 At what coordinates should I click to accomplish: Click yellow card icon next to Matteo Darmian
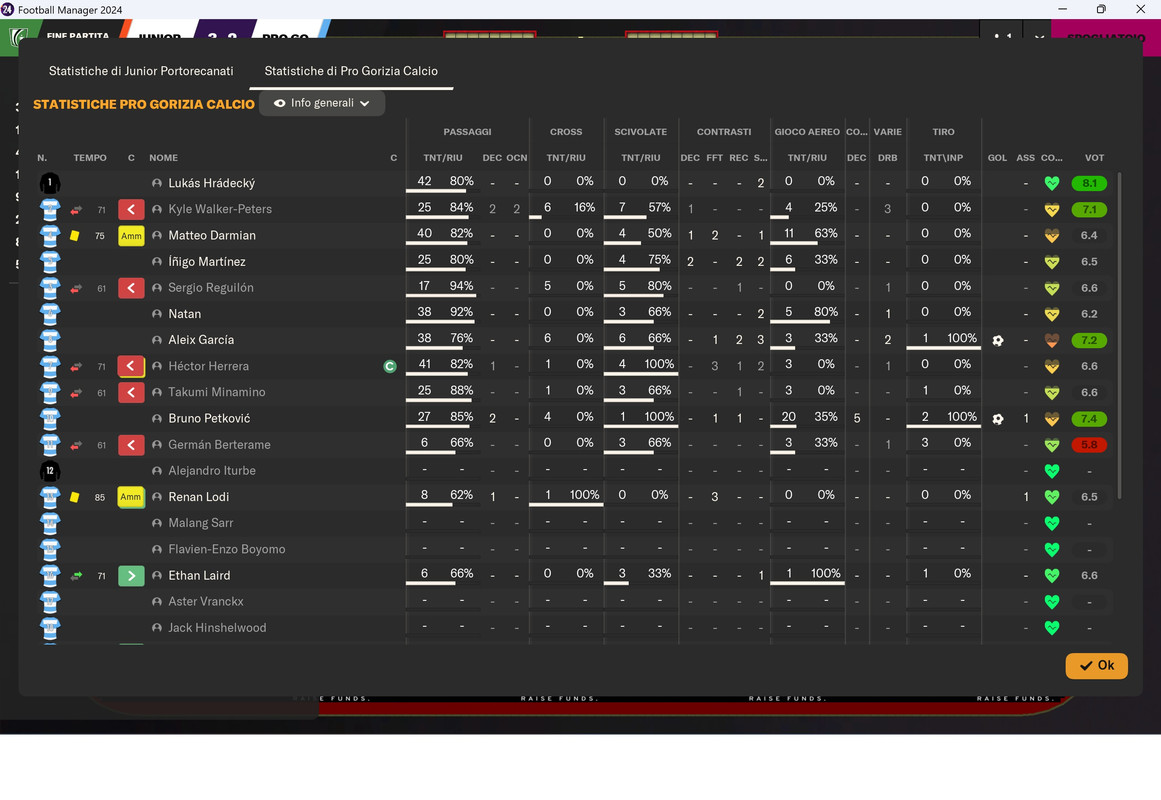point(75,236)
